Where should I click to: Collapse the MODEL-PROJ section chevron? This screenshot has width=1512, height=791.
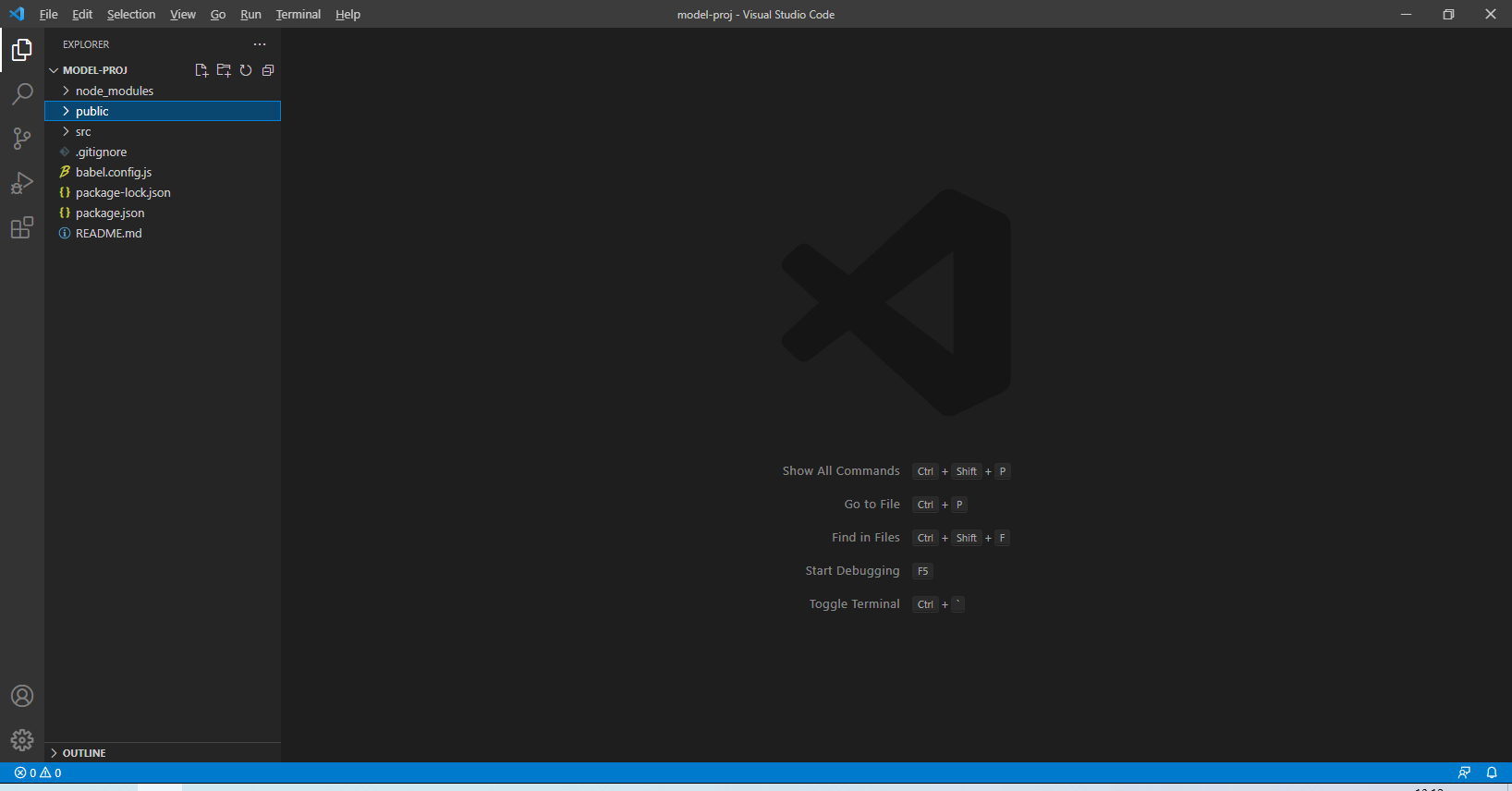click(x=54, y=70)
